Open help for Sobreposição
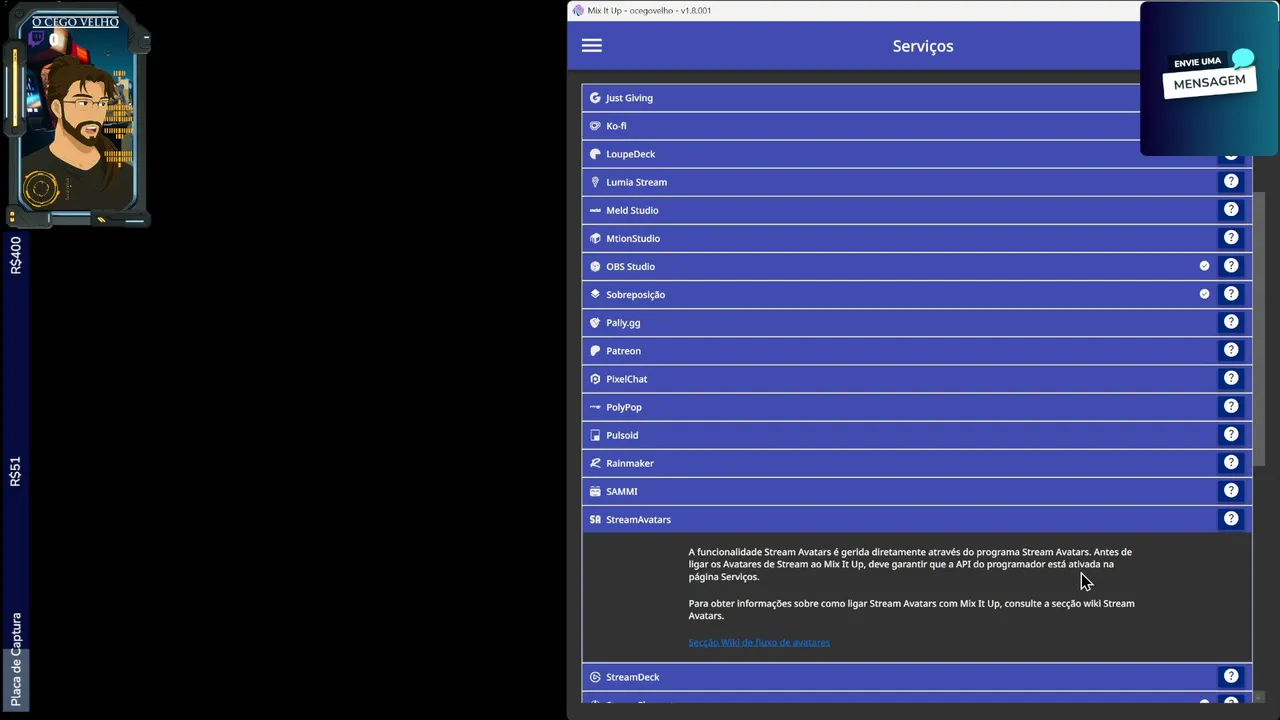The image size is (1280, 720). click(1231, 294)
